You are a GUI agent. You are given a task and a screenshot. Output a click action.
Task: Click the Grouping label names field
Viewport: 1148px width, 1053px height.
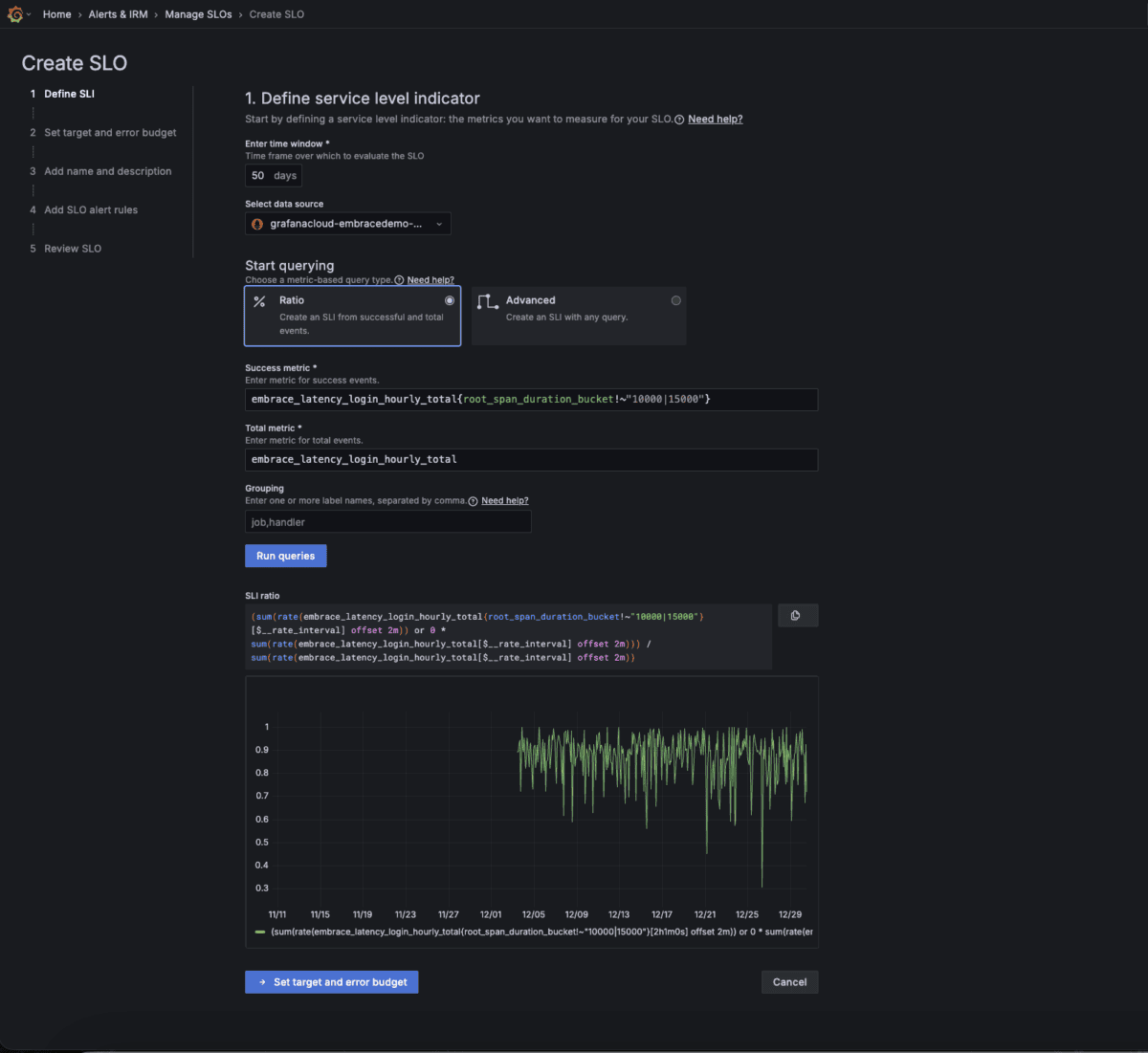click(388, 522)
